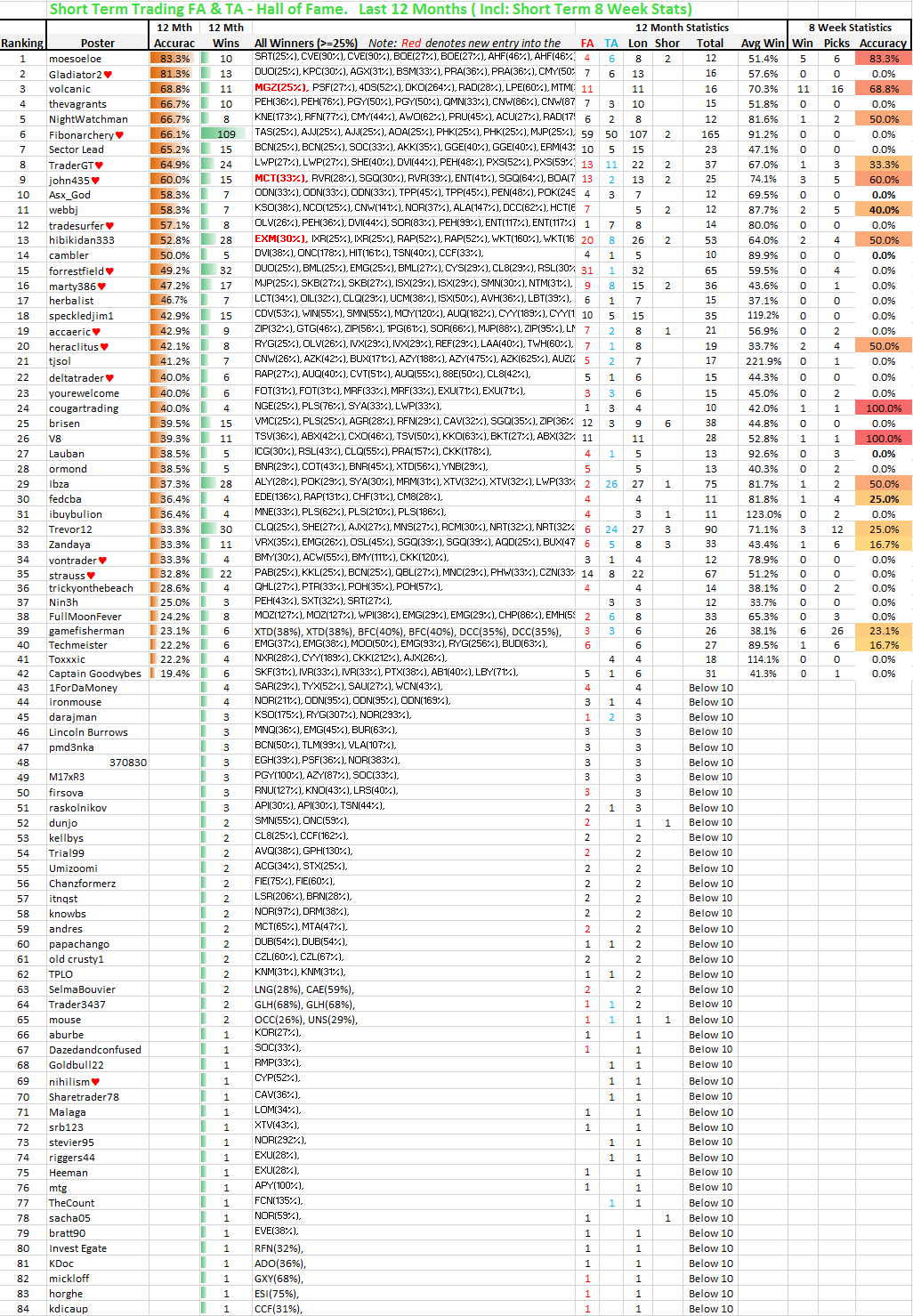The width and height of the screenshot is (913, 1316).
Task: Select the green Hall of Fame title text
Action: pyautogui.click(x=370, y=9)
